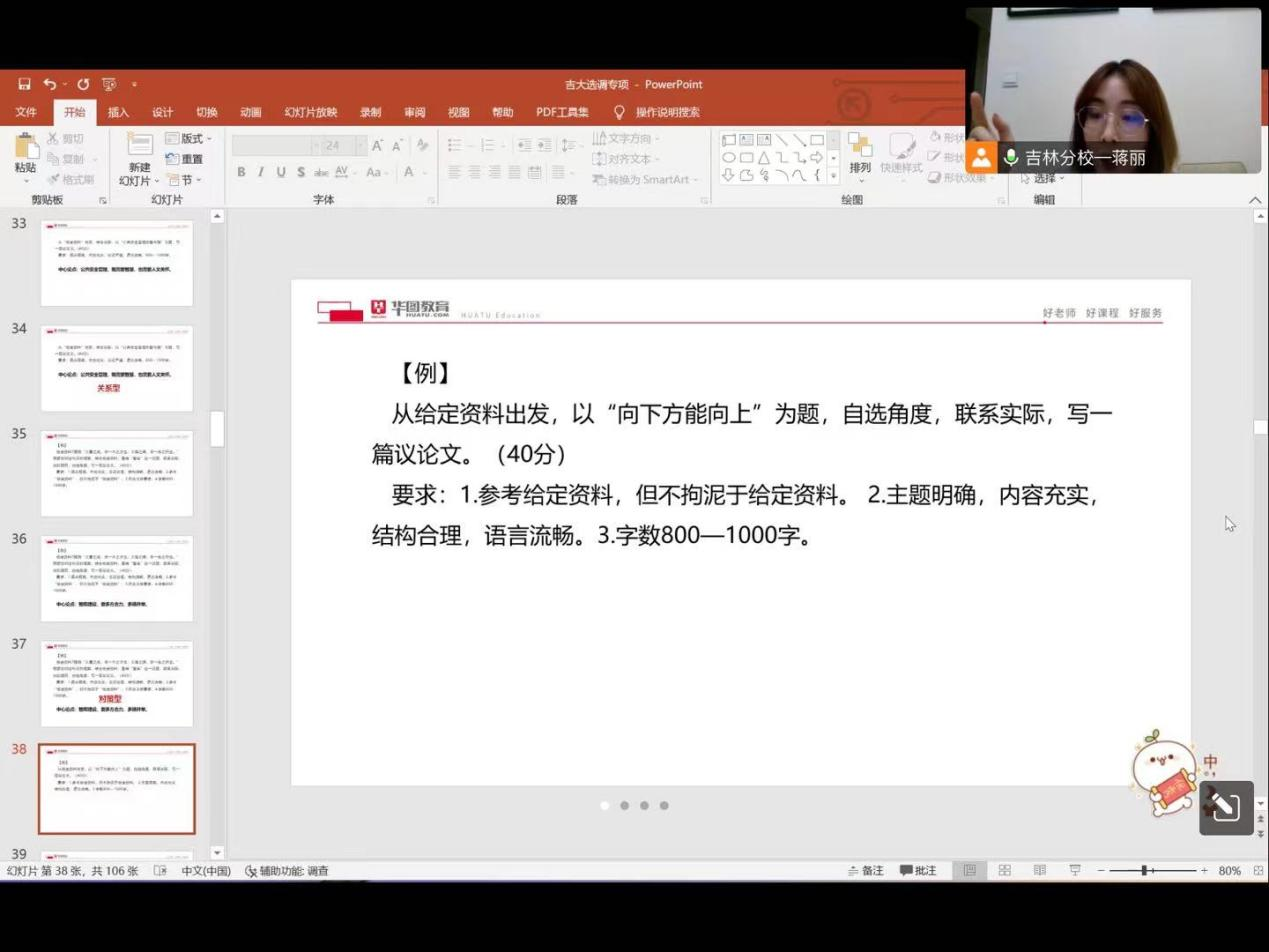Open Reading View from status bar
The image size is (1269, 952).
tap(1040, 871)
